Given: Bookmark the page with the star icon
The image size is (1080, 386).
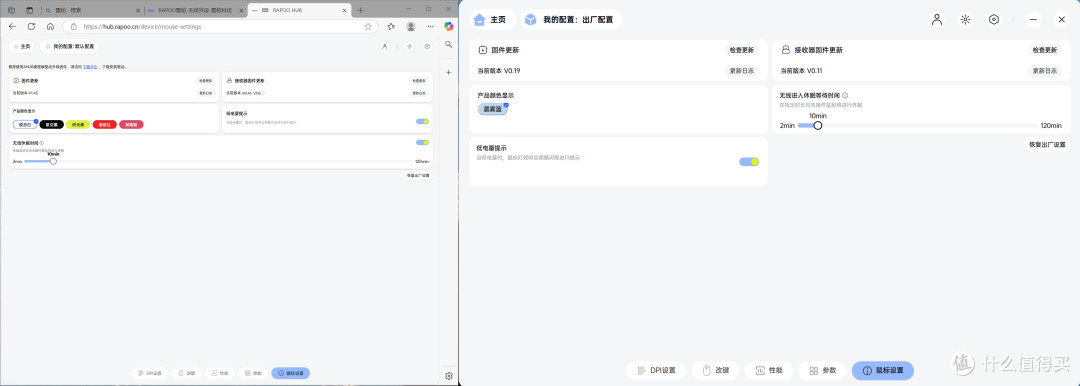Looking at the screenshot, I should click(368, 26).
